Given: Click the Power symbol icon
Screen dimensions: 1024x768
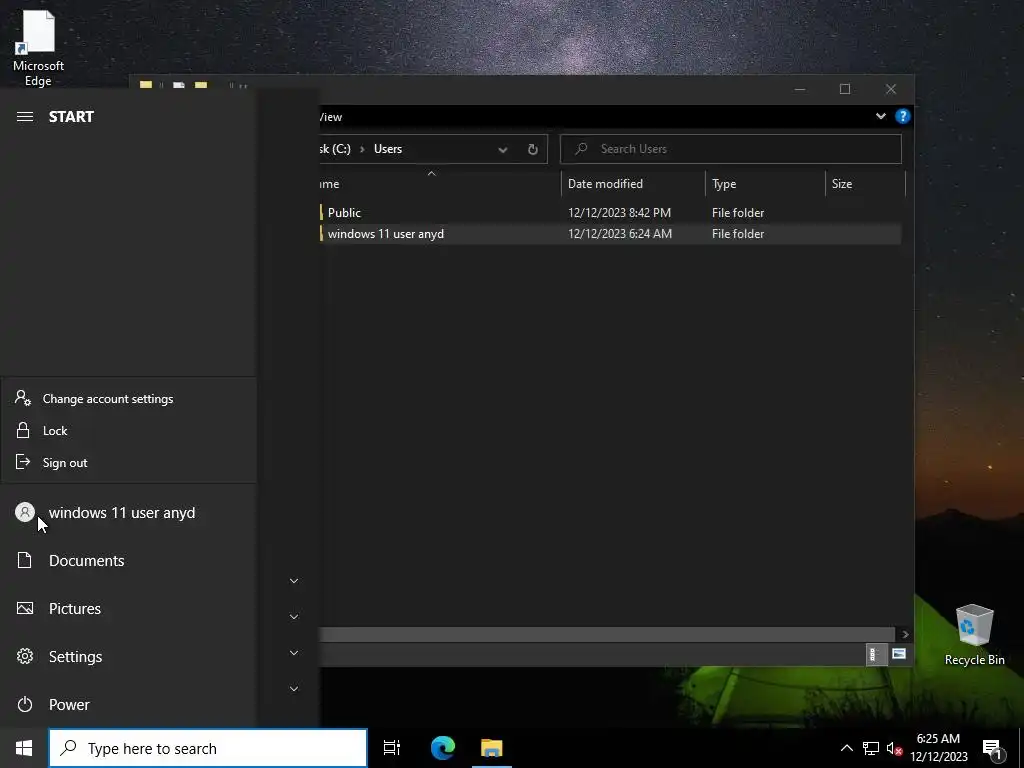Looking at the screenshot, I should pos(25,704).
